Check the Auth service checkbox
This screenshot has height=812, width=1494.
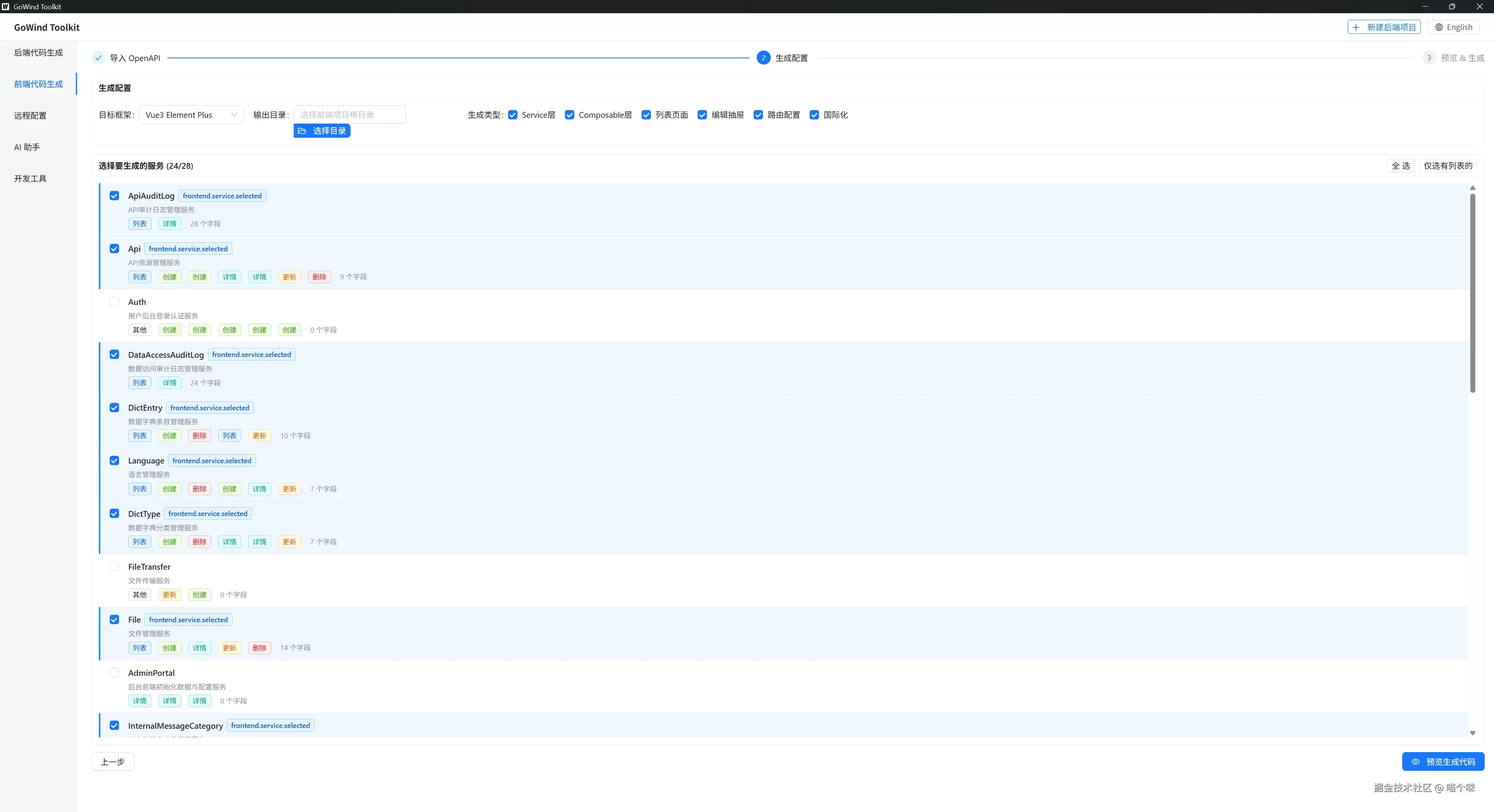[x=114, y=301]
